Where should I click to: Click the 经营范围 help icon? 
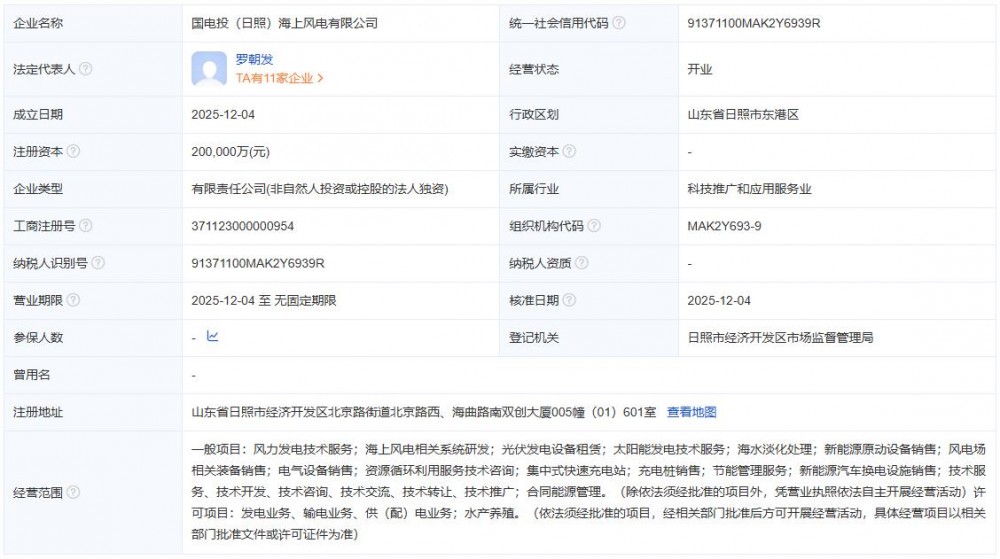(73, 492)
